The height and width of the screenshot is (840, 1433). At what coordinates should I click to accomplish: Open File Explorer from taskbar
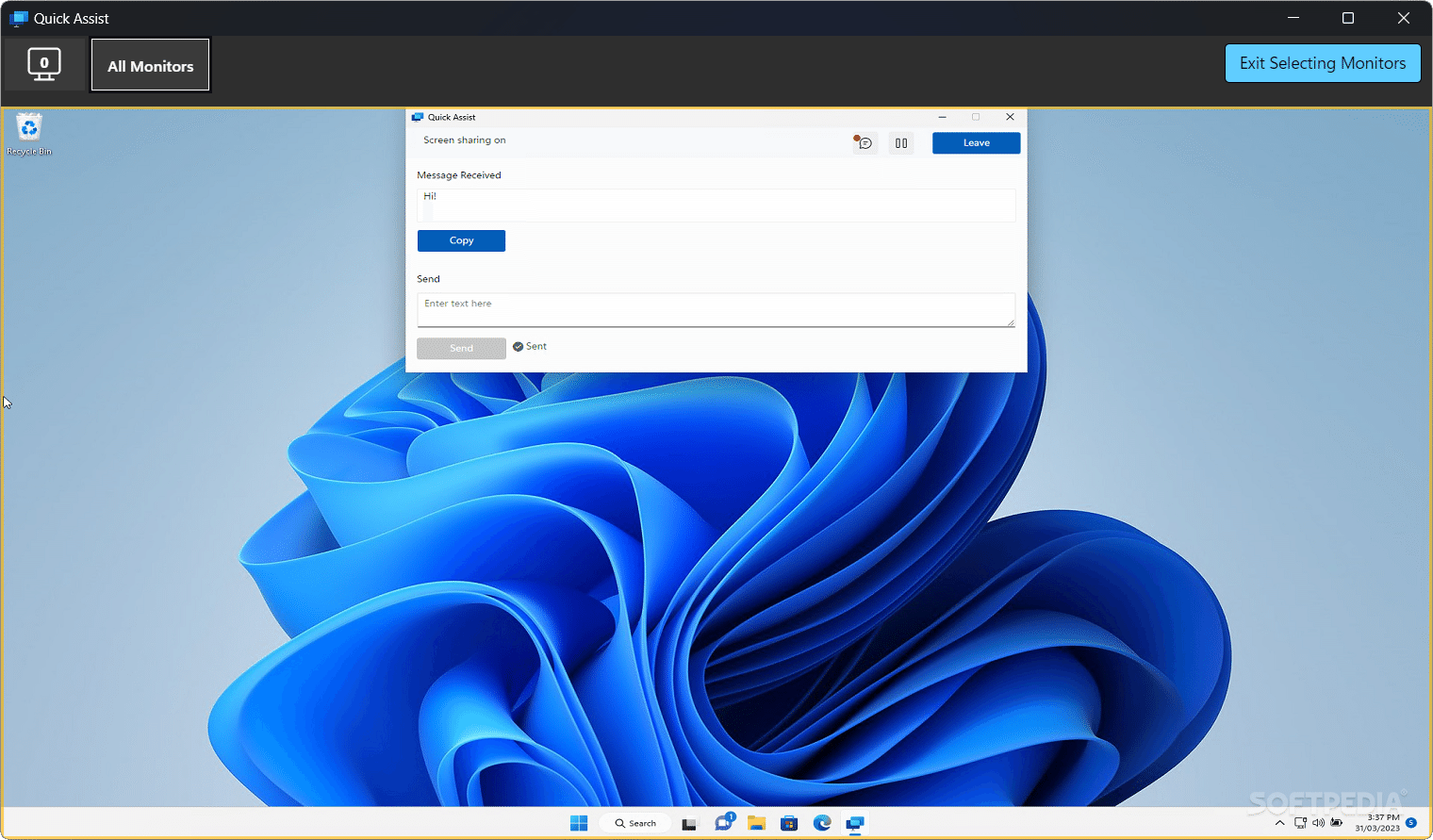[756, 823]
